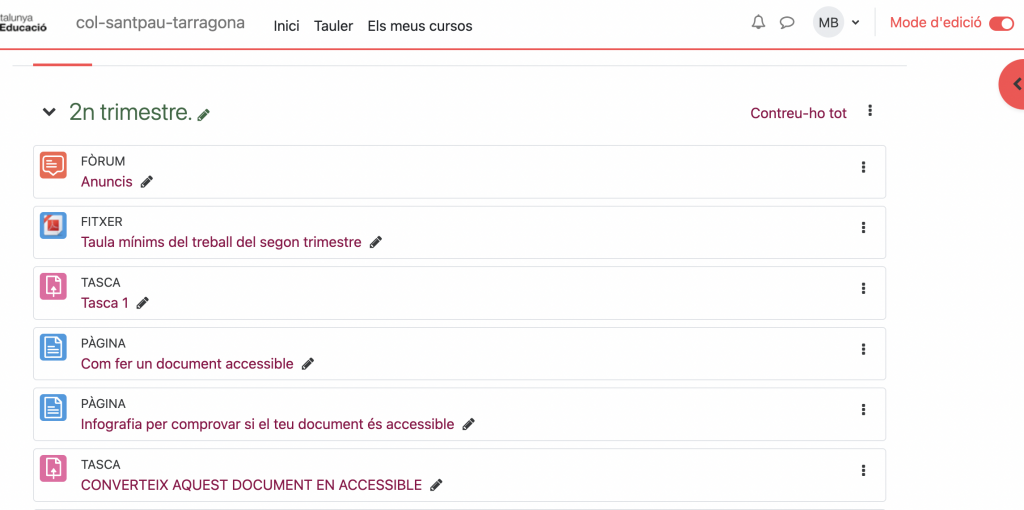This screenshot has width=1024, height=510.
Task: Click pencil to rename Anuncis forum
Action: click(147, 182)
